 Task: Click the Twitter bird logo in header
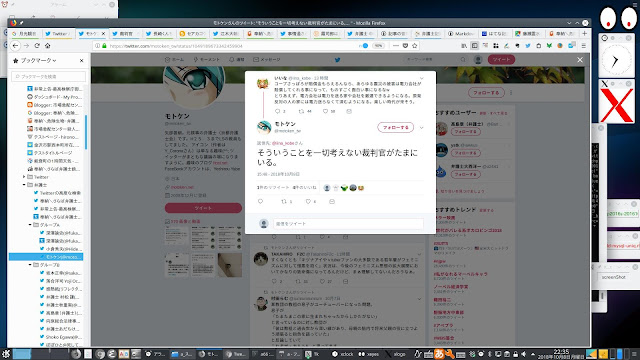pyautogui.click(x=338, y=60)
